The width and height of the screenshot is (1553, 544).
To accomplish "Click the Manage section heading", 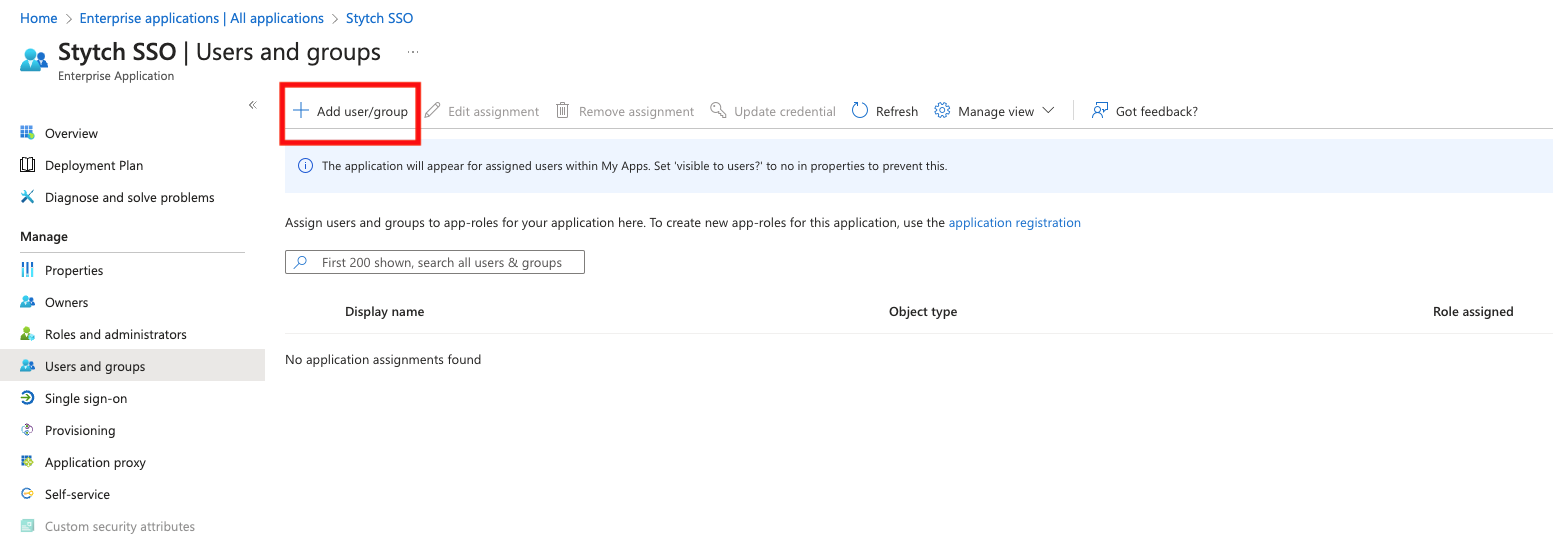I will tap(44, 237).
